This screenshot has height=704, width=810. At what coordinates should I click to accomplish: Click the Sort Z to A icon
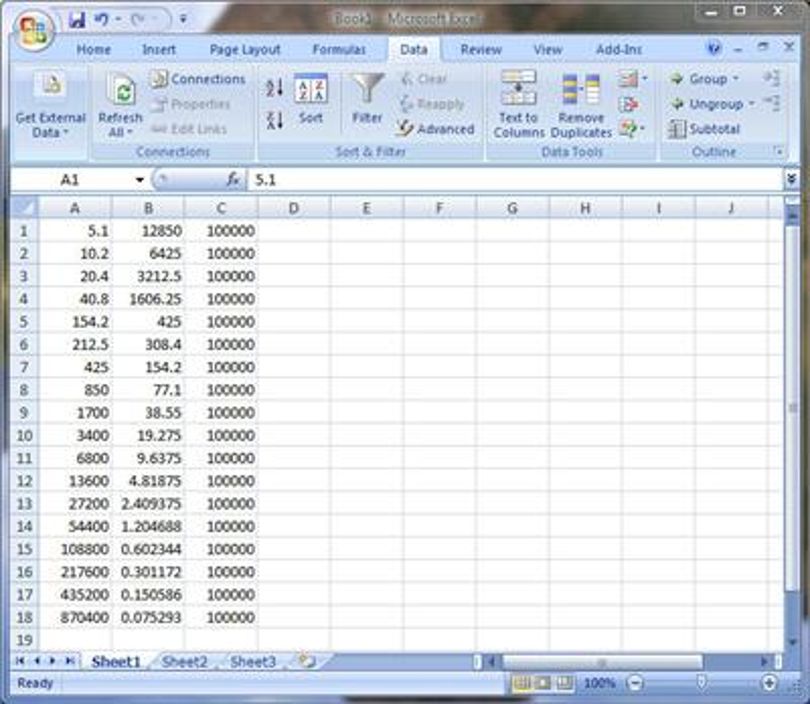[x=274, y=120]
